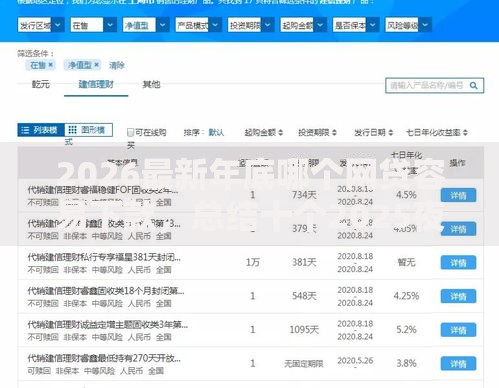Select the 建信理财 tab
499x388 pixels.
(96, 84)
